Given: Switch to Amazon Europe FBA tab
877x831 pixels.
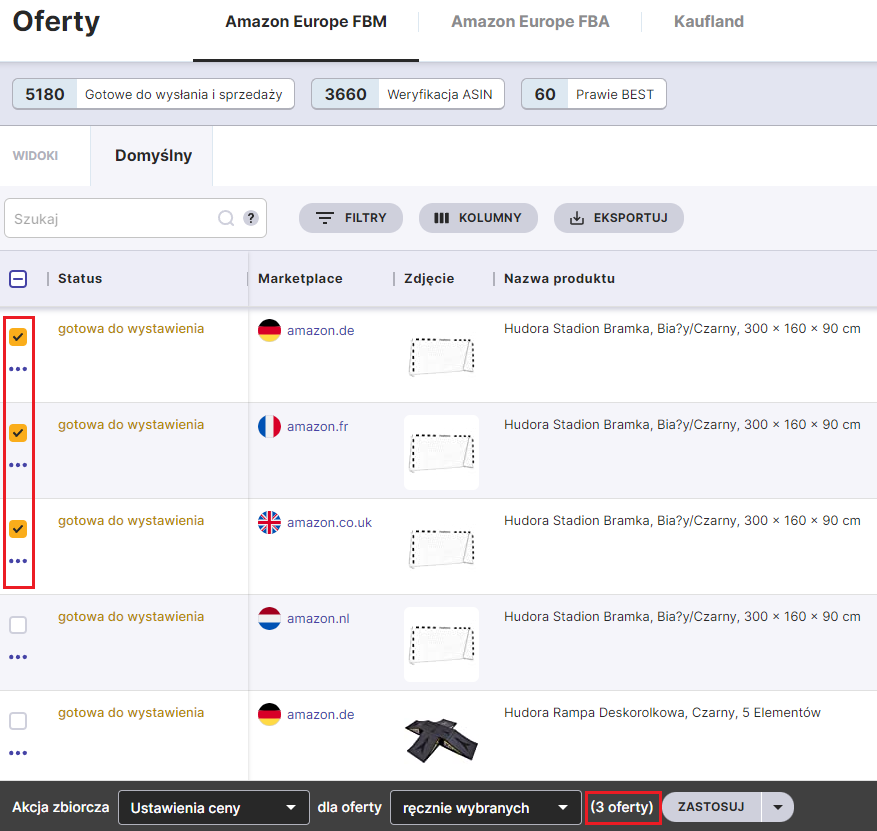Looking at the screenshot, I should click(x=530, y=22).
